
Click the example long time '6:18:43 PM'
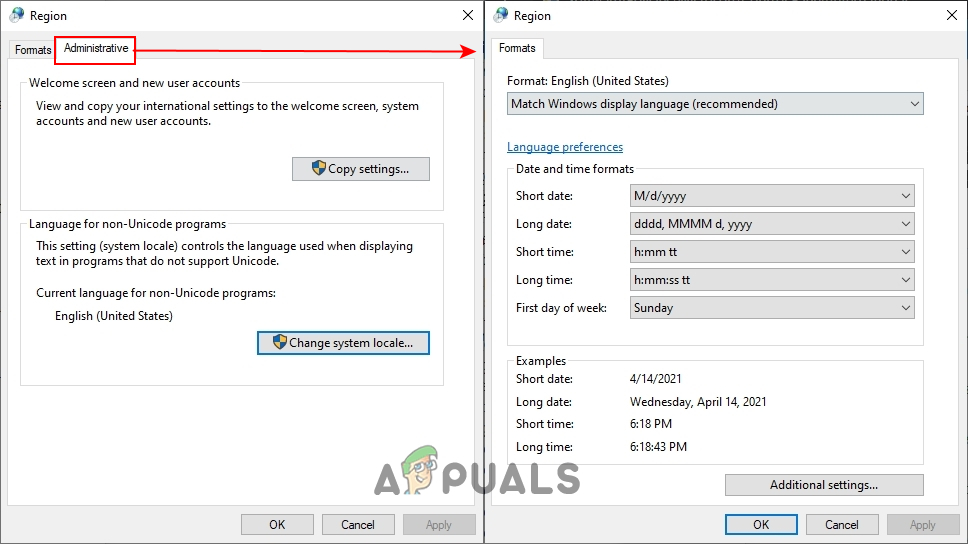[x=658, y=446]
